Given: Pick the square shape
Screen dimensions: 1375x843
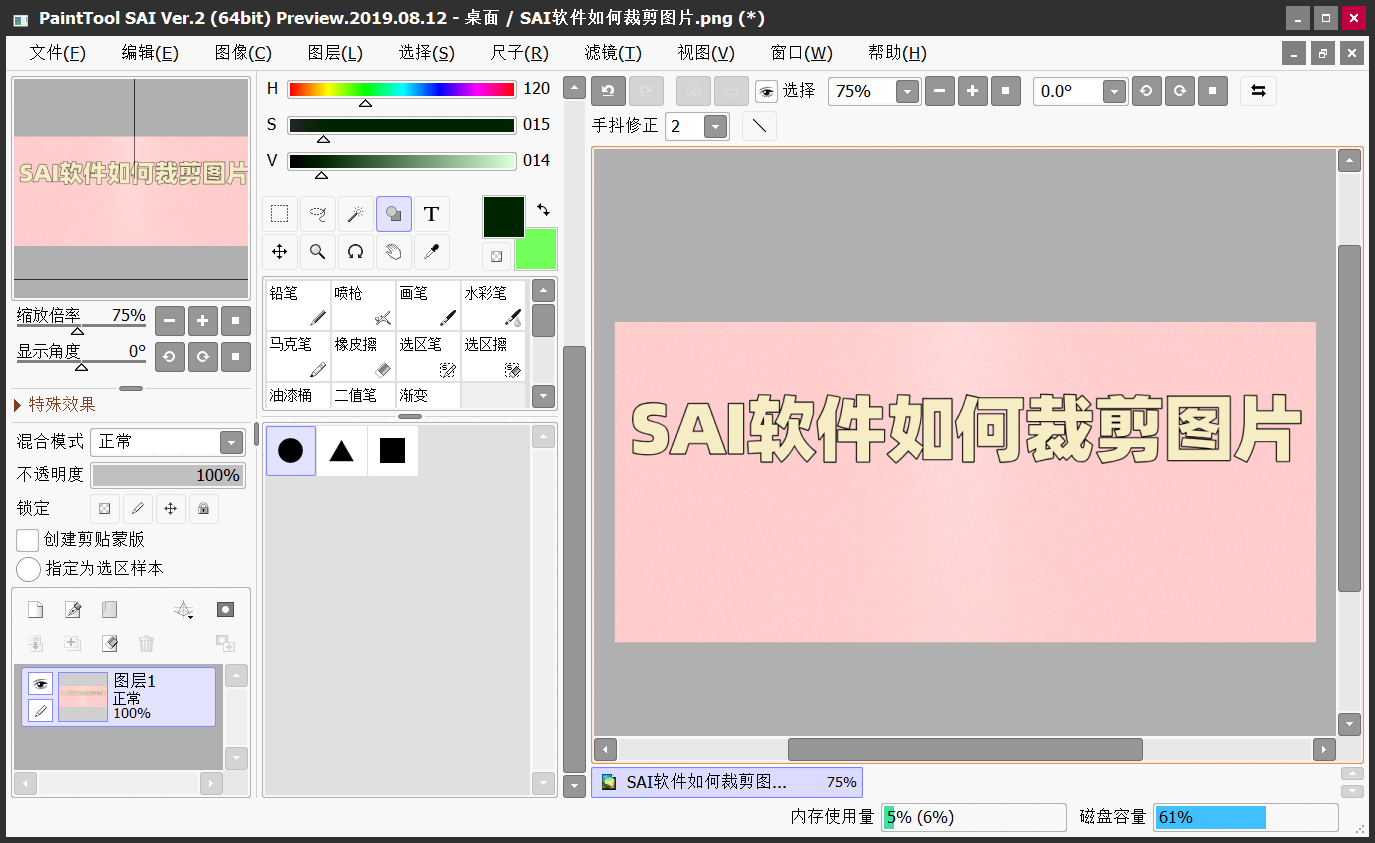Looking at the screenshot, I should point(392,451).
